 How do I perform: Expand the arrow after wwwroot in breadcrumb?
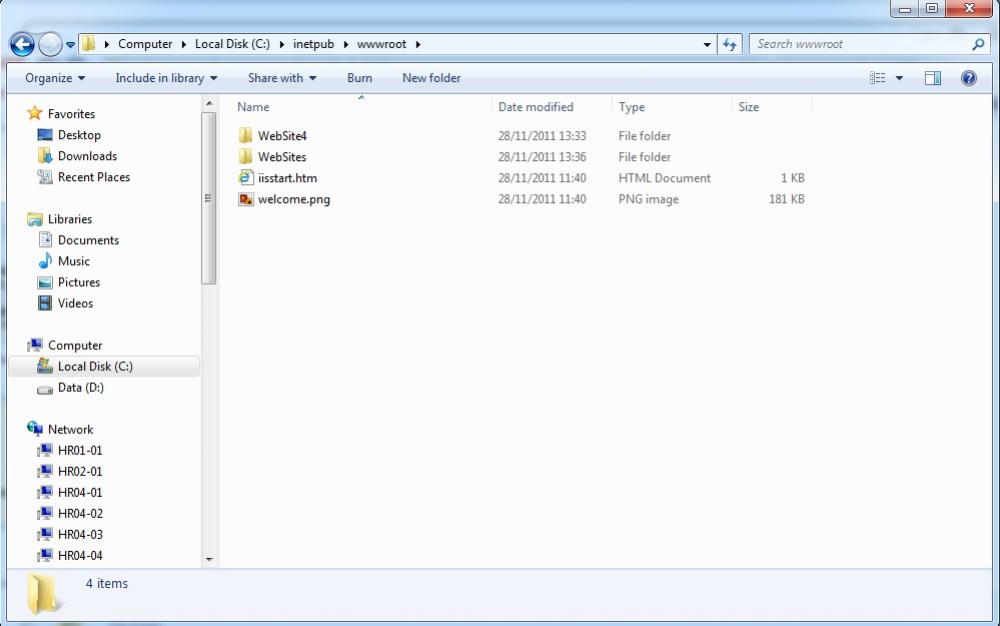pyautogui.click(x=418, y=44)
